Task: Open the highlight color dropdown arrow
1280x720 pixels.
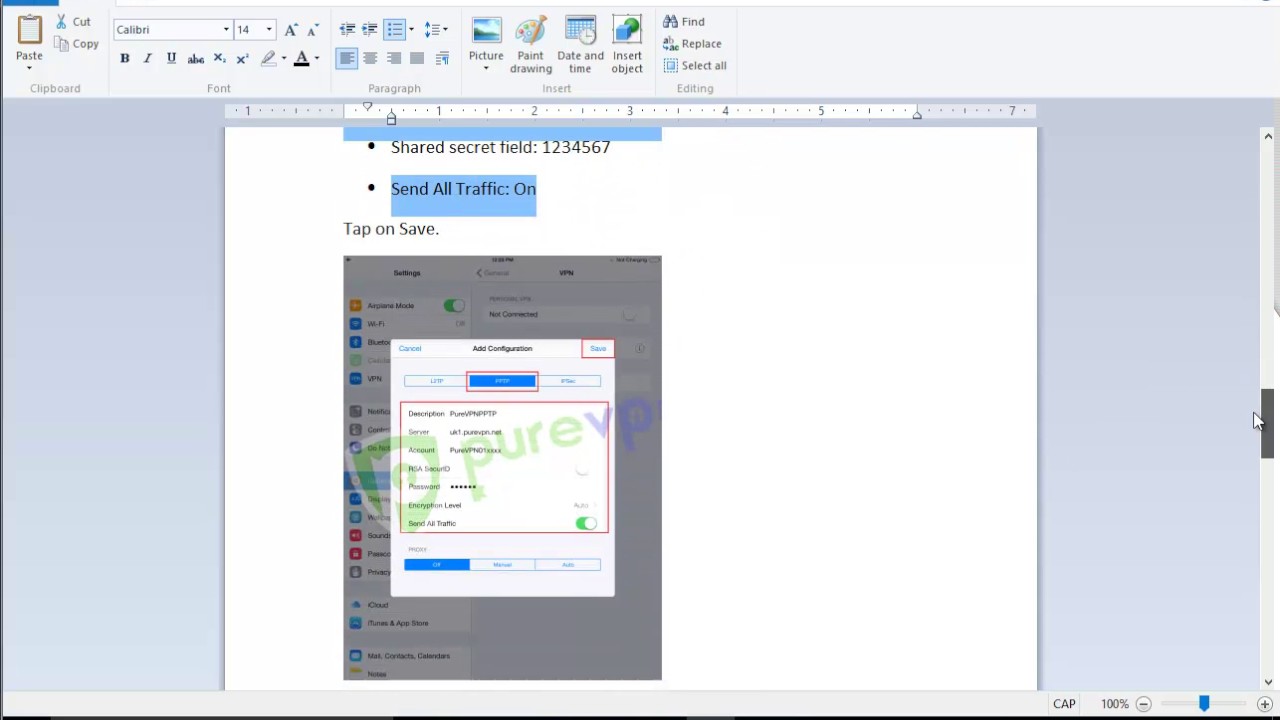Action: (x=284, y=59)
